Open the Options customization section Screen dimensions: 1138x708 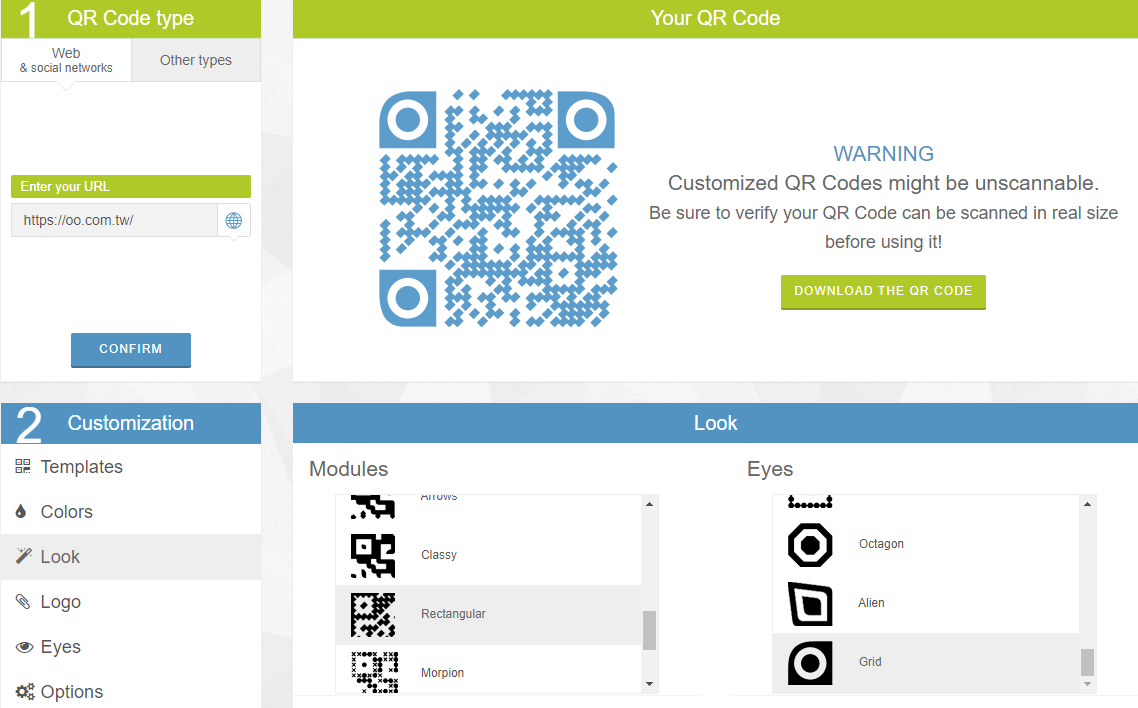coord(131,691)
